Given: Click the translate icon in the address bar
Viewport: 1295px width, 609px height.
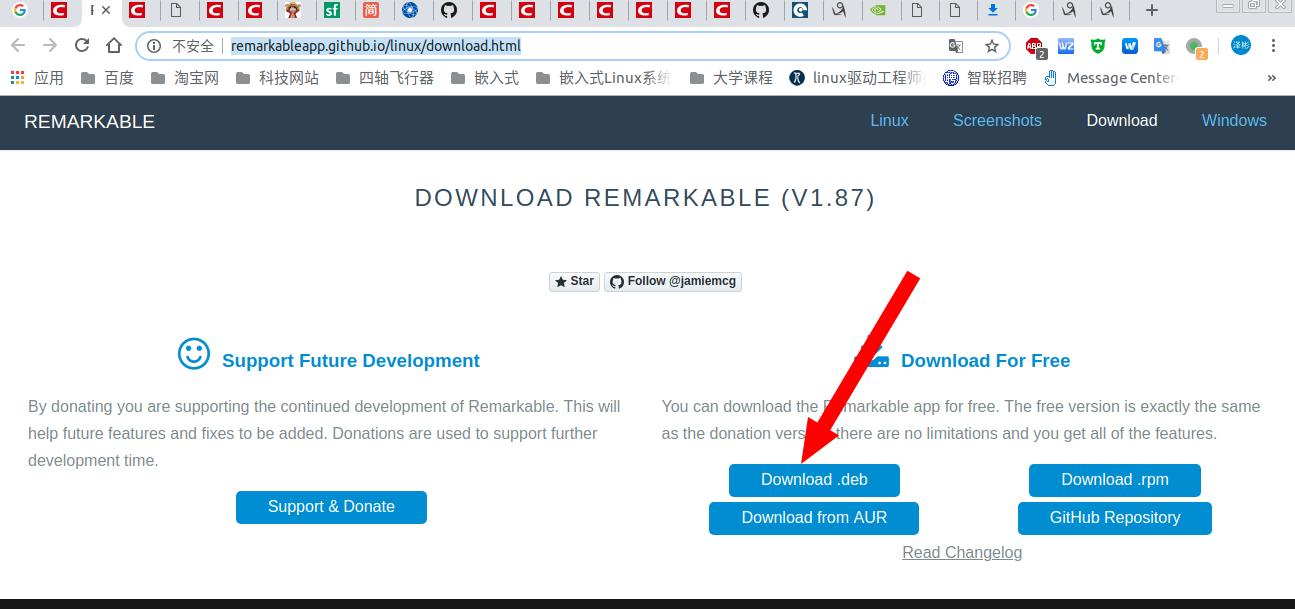Looking at the screenshot, I should [x=956, y=45].
